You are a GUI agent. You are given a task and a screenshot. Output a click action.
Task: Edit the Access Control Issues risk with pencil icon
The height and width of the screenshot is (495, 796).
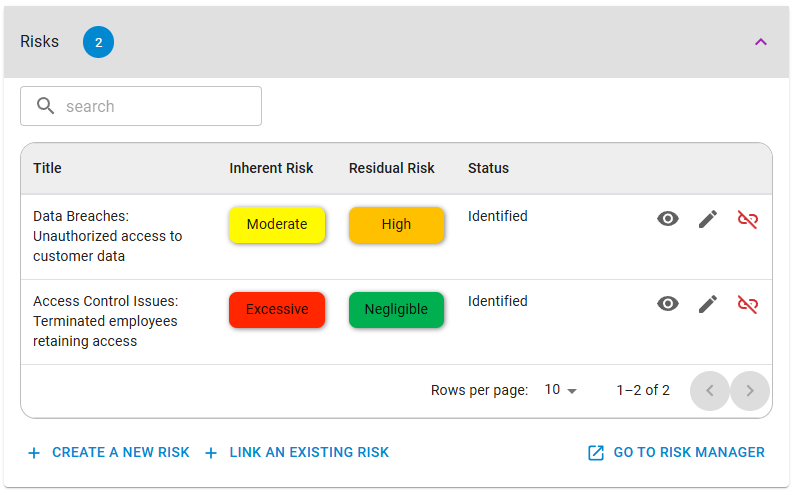[x=708, y=304]
